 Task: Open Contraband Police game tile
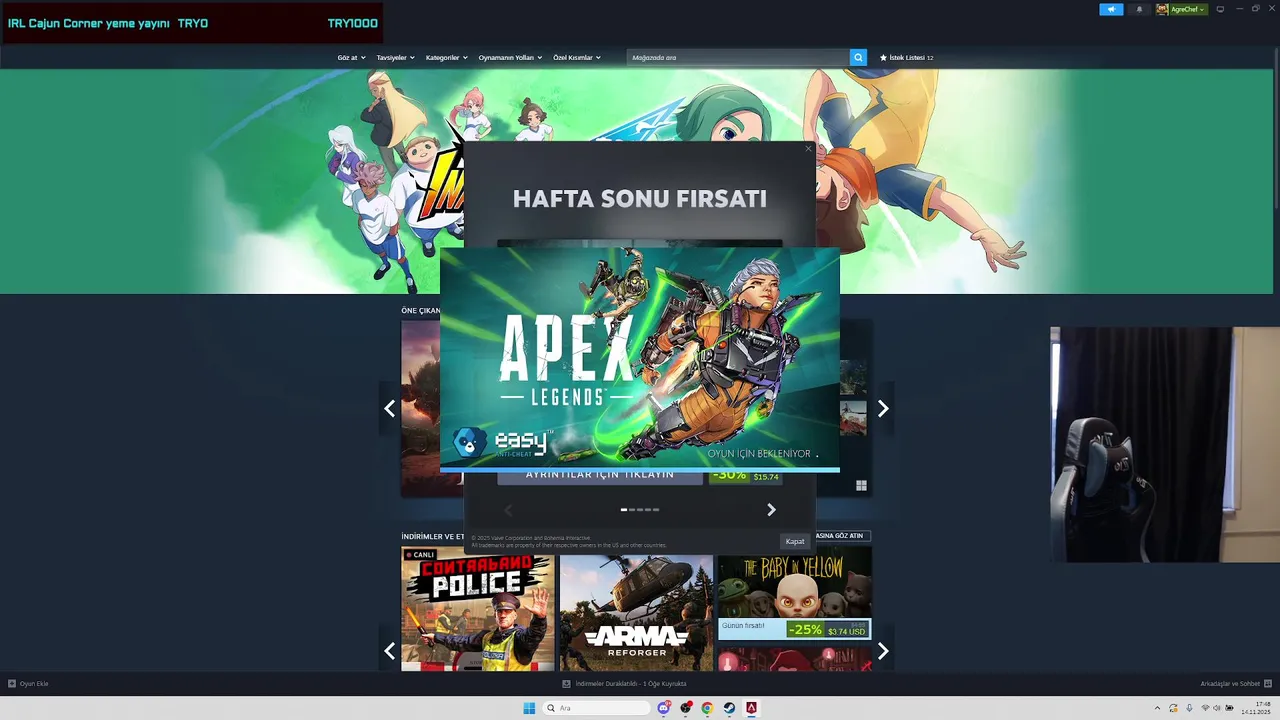click(478, 608)
